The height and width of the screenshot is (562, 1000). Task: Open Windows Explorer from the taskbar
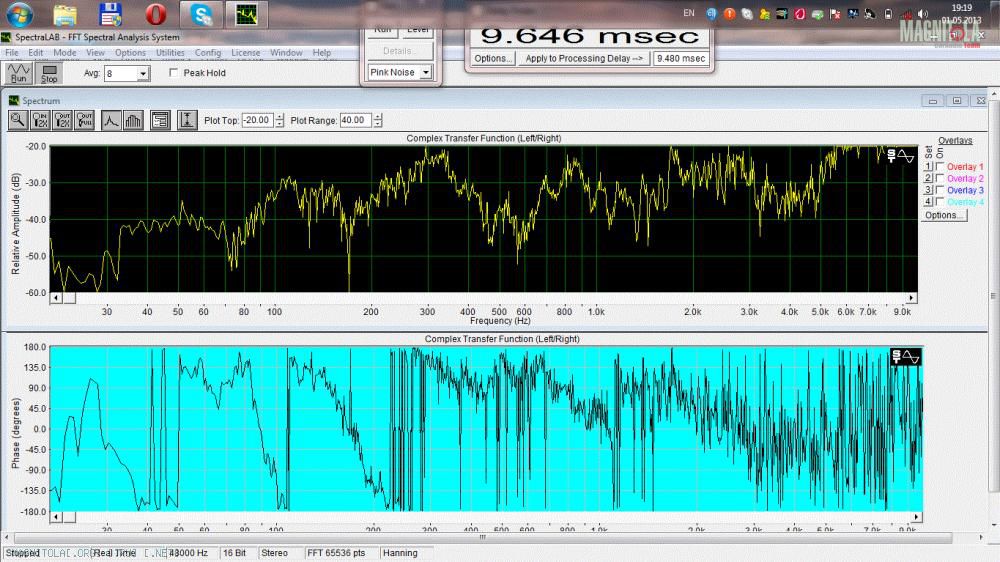tap(65, 14)
